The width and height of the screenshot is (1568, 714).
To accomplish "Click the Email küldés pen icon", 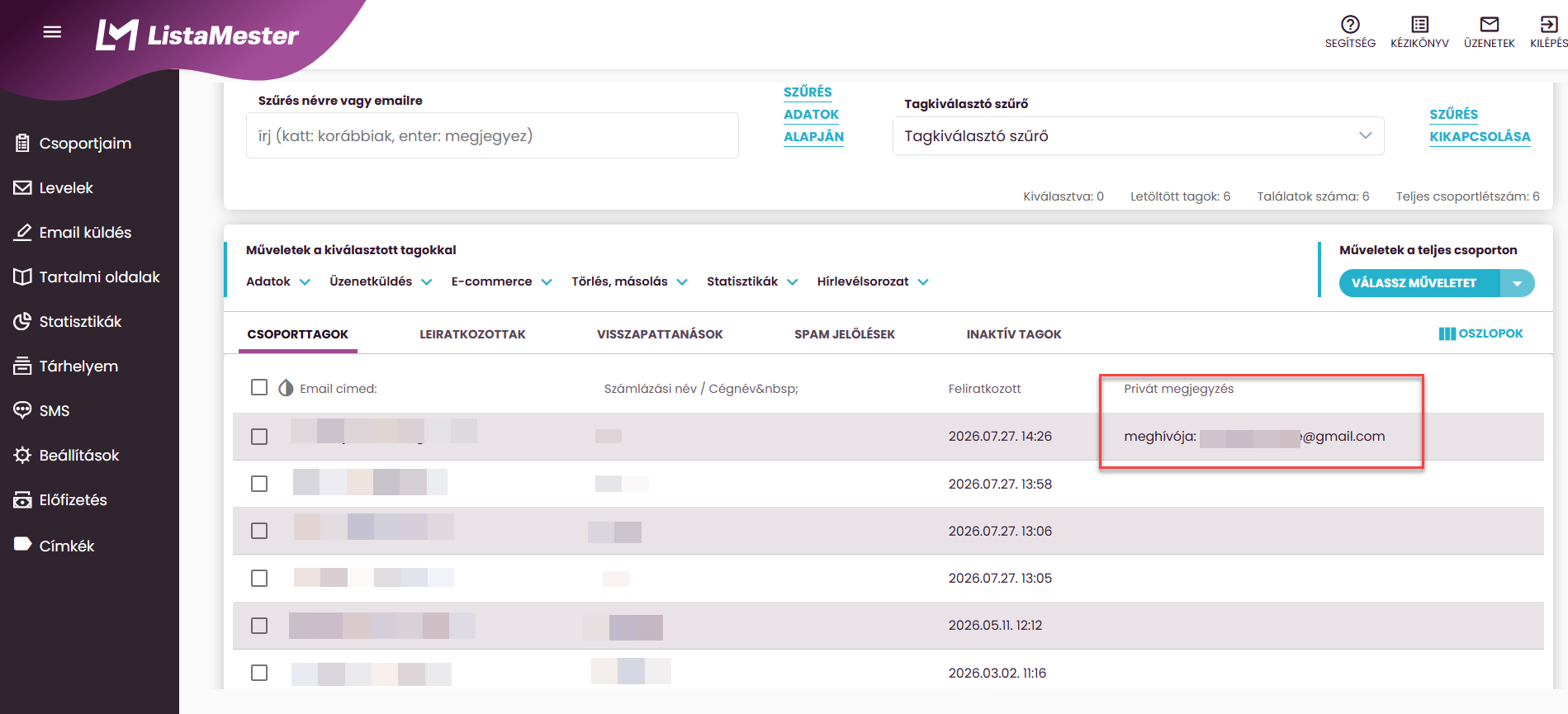I will tap(22, 232).
